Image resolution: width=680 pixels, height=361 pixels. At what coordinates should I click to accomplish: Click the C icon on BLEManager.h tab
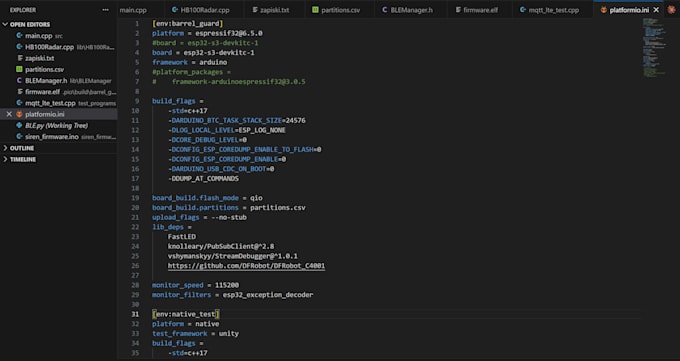click(384, 10)
